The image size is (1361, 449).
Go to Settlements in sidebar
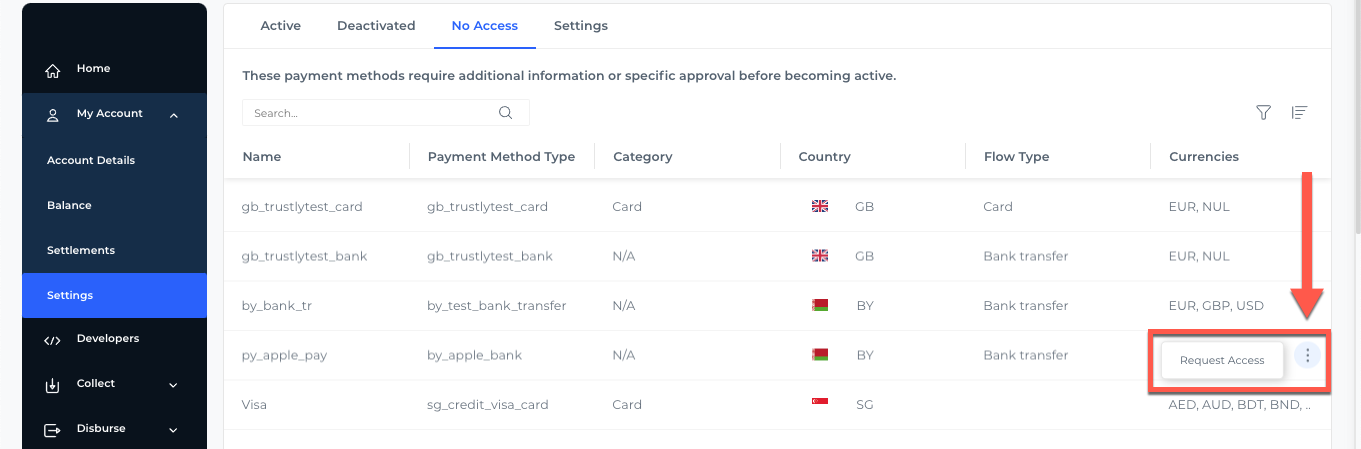[81, 250]
